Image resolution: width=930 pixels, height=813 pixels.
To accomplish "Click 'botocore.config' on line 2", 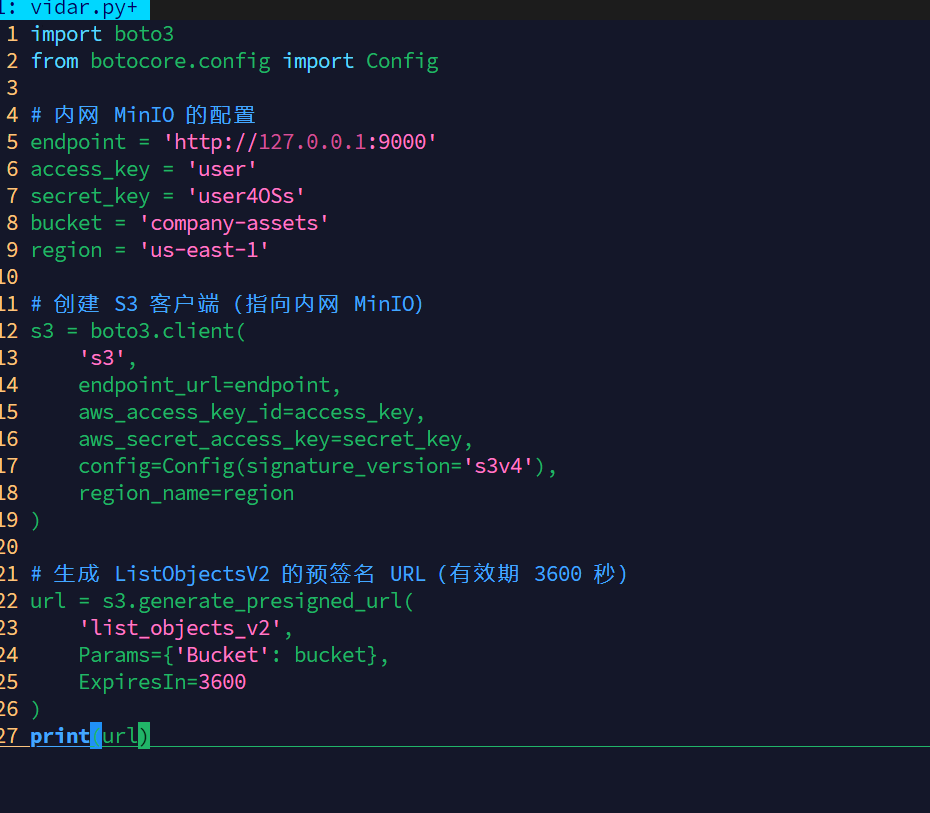I will [x=180, y=62].
